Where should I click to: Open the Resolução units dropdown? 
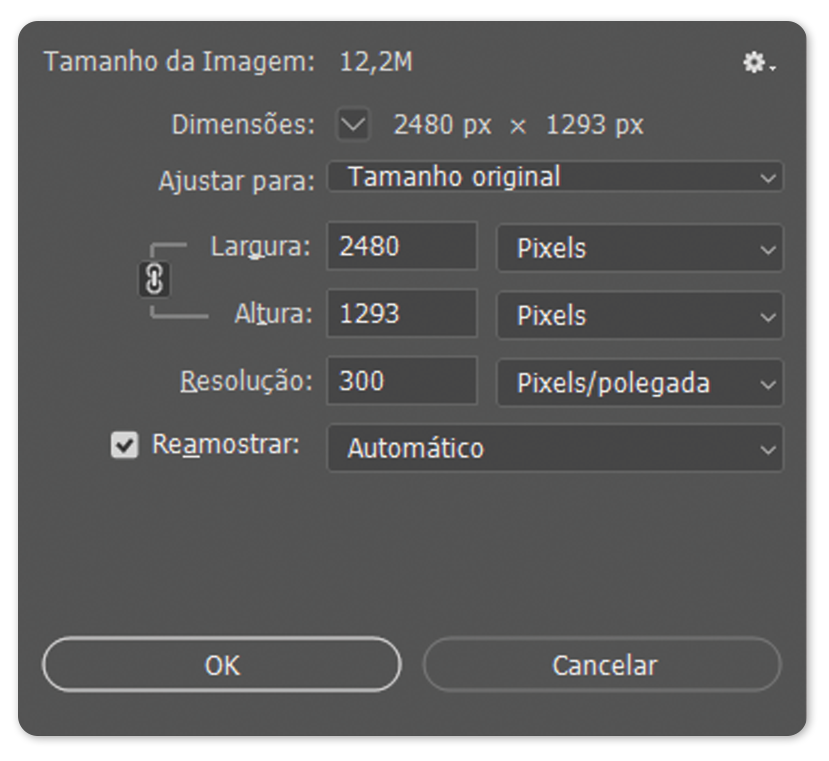(639, 383)
